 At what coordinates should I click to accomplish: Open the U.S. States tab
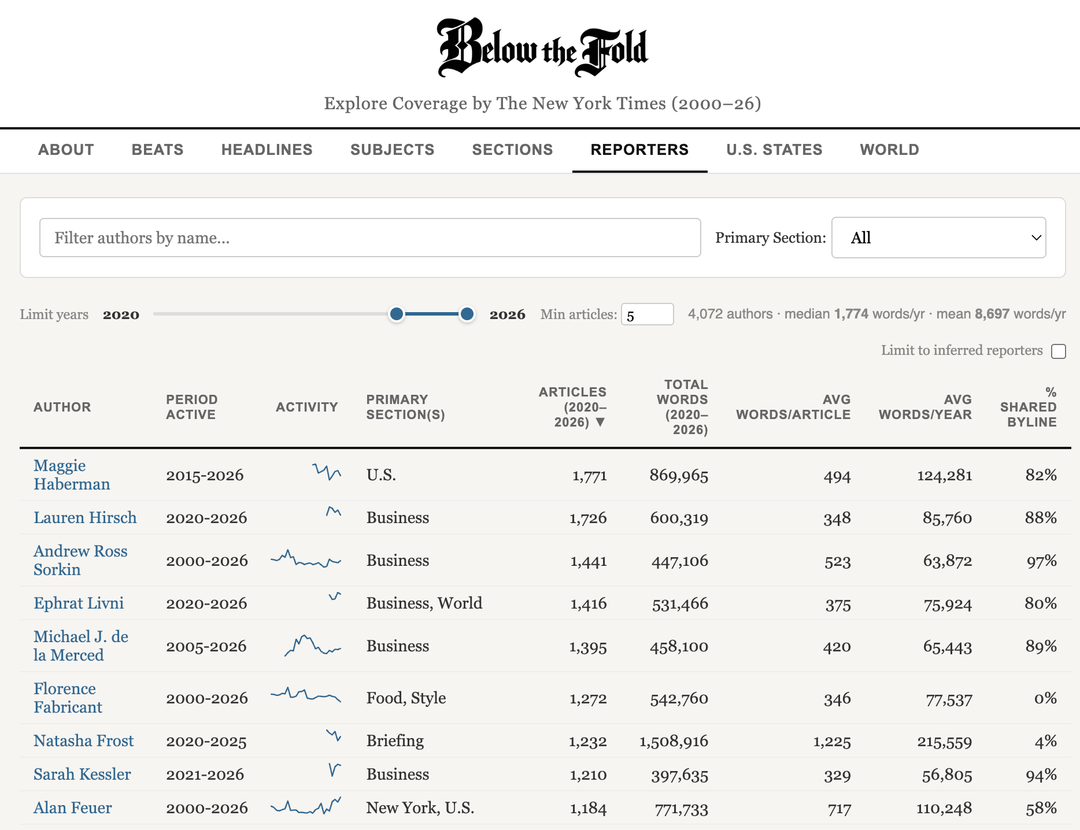tap(774, 150)
